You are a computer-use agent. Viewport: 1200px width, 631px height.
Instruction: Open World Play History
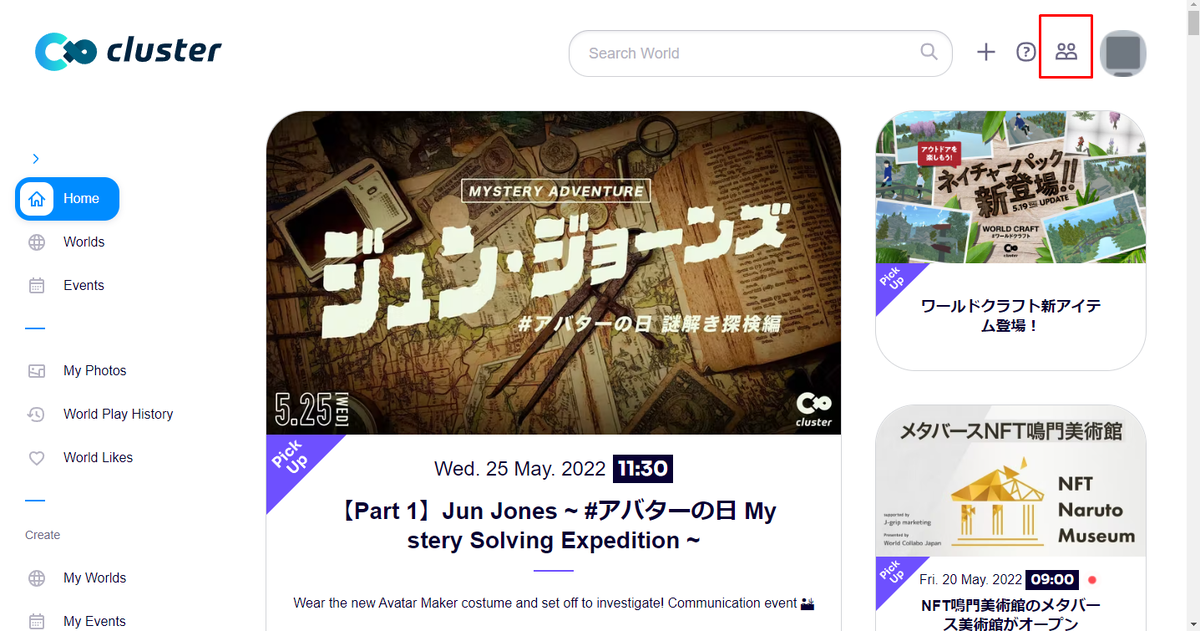coord(118,414)
